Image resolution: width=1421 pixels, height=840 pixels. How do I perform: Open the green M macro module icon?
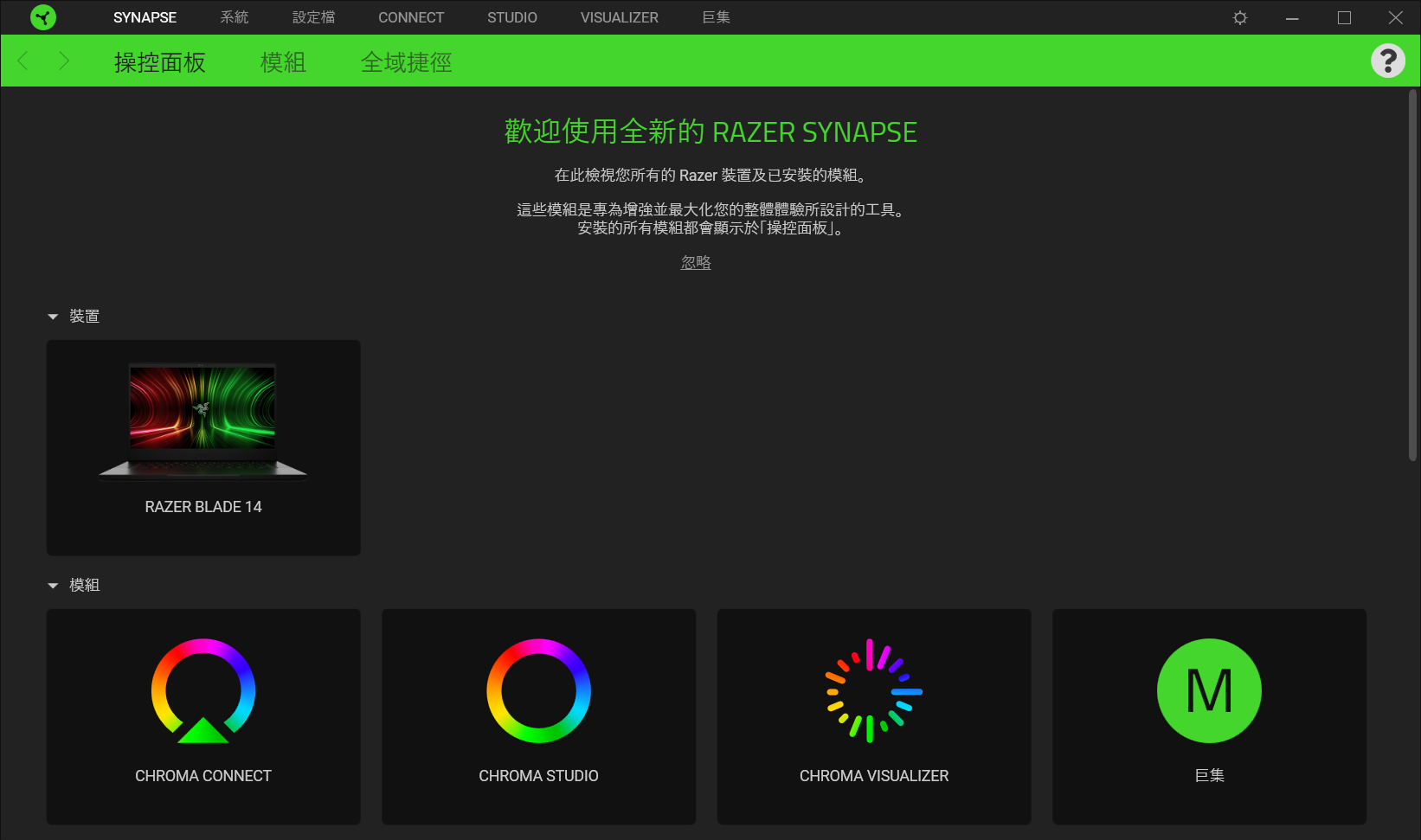(1209, 691)
